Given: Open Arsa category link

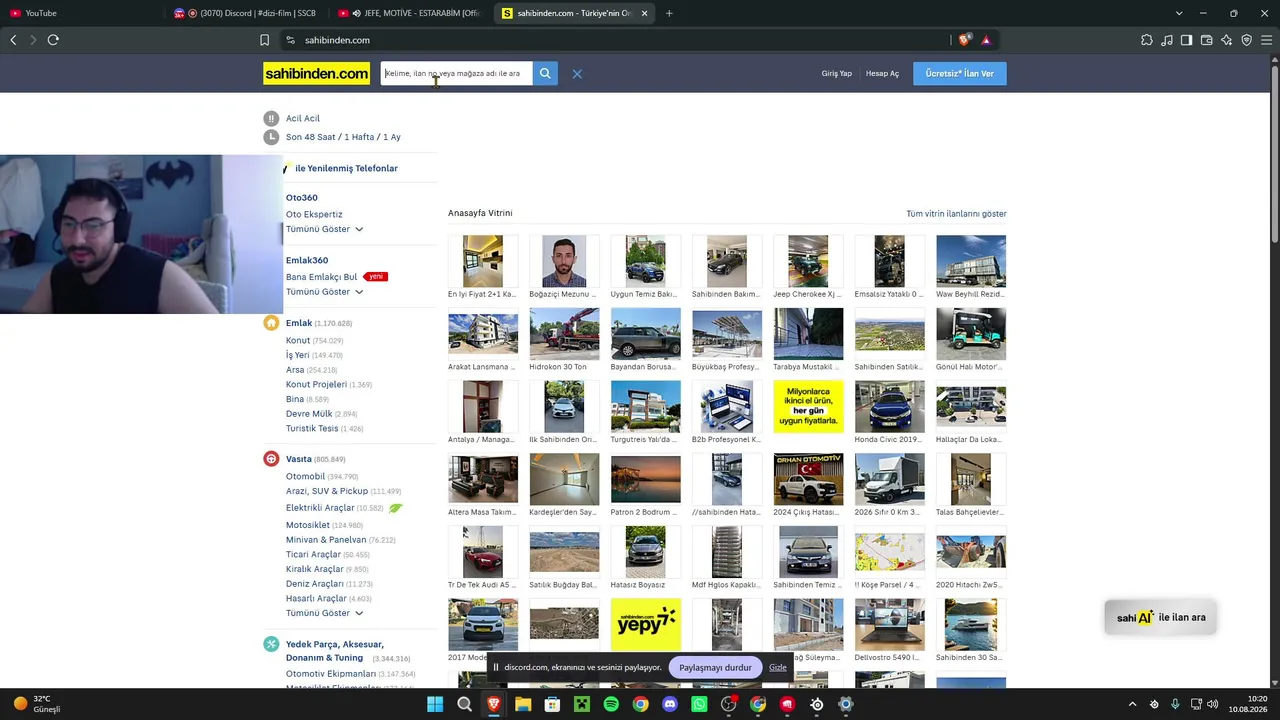Looking at the screenshot, I should (x=295, y=370).
